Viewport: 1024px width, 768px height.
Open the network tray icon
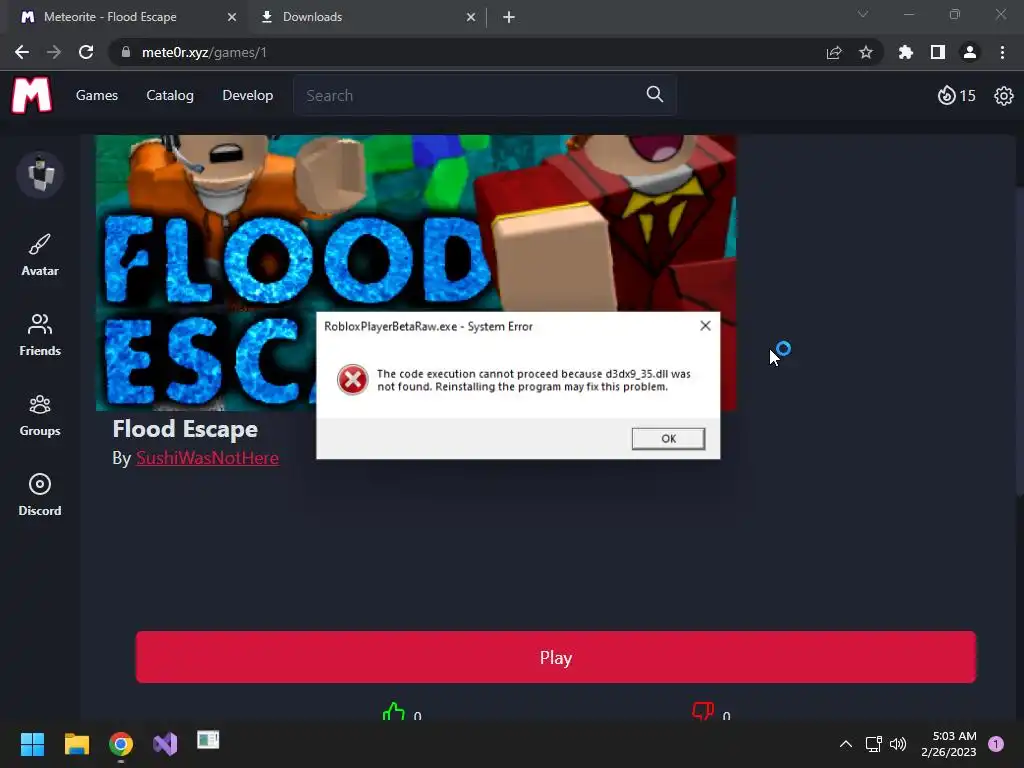tap(873, 744)
